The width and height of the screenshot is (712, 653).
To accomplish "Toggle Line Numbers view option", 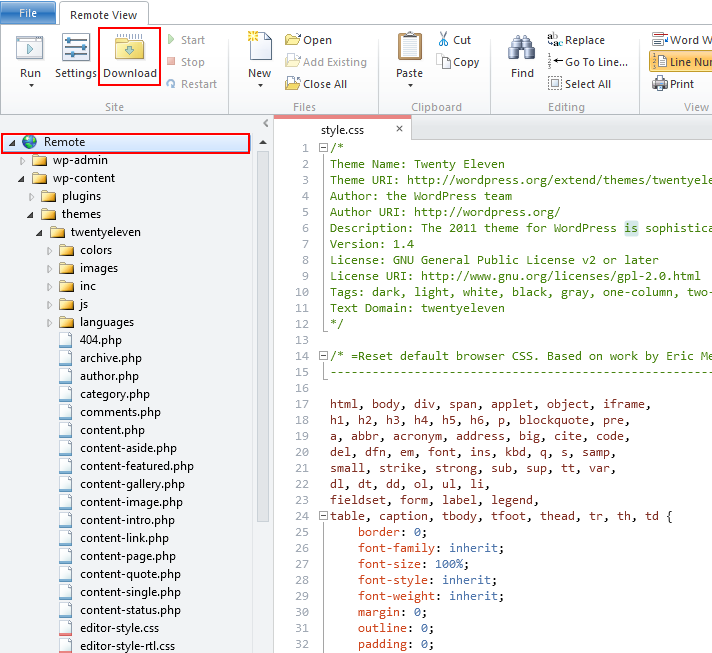I will (681, 62).
